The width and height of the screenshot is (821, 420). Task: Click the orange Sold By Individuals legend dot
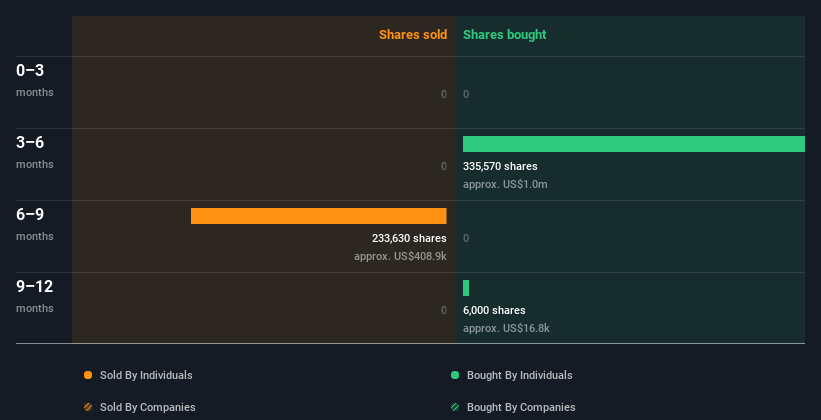click(88, 375)
